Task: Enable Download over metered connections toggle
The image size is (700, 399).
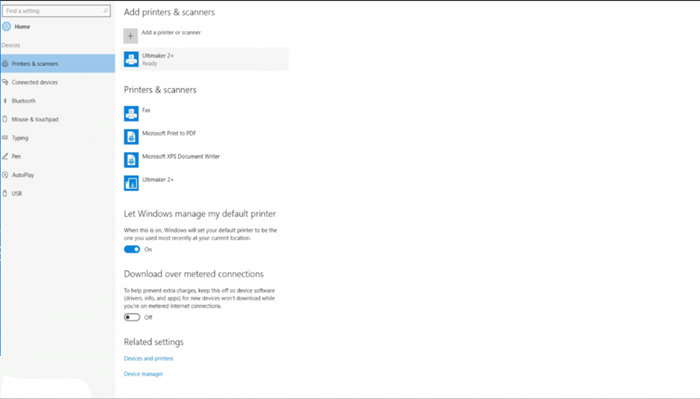Action: click(132, 317)
